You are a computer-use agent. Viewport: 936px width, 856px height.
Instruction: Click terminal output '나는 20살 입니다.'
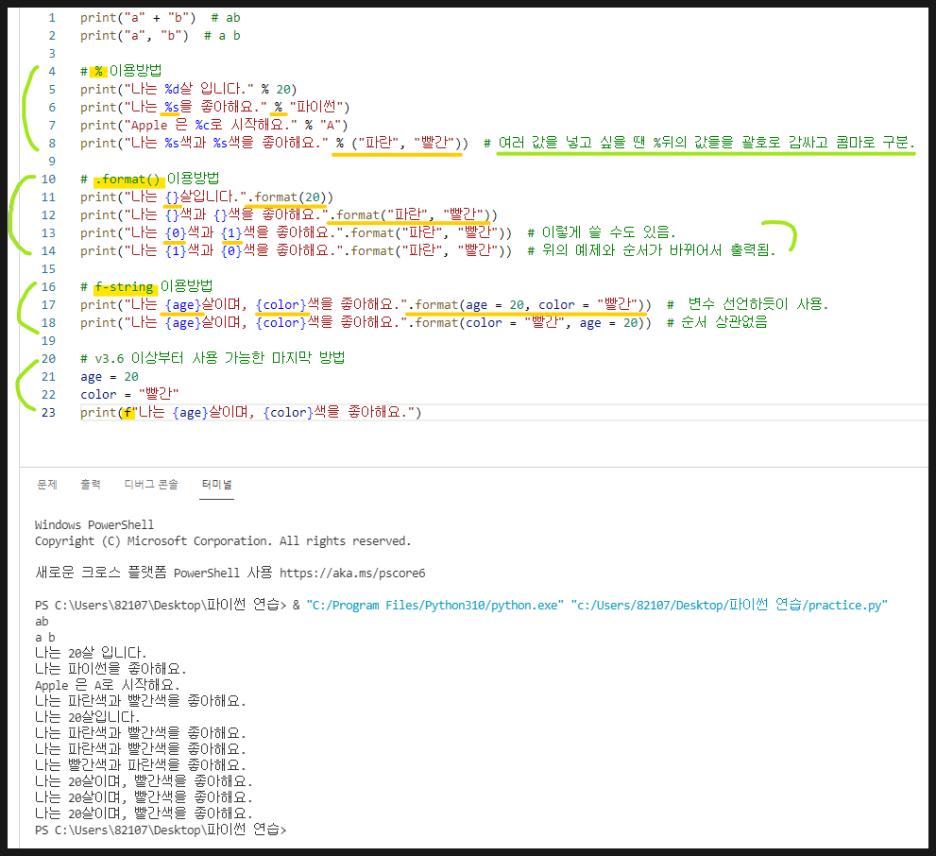(90, 653)
